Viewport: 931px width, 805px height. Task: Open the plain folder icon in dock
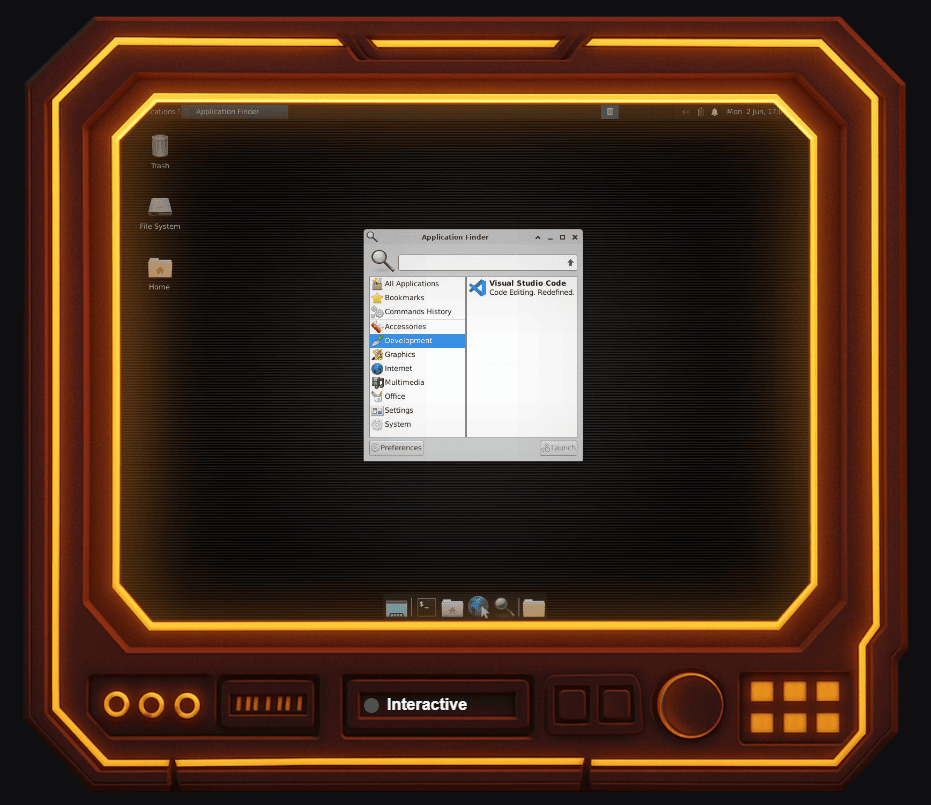pyautogui.click(x=534, y=607)
